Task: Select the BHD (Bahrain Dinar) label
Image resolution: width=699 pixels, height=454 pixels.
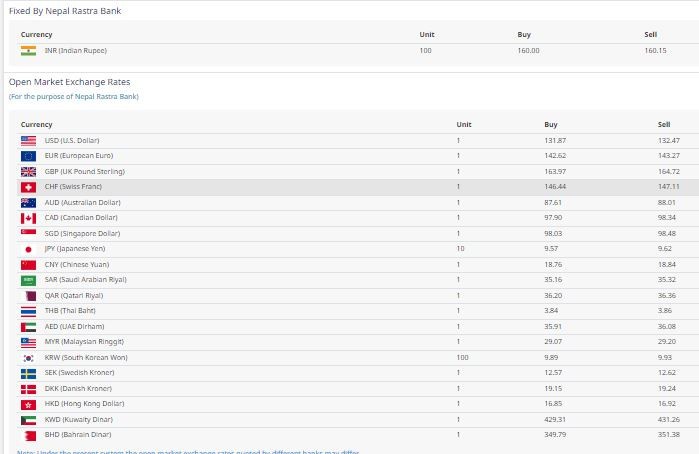Action: click(x=78, y=434)
